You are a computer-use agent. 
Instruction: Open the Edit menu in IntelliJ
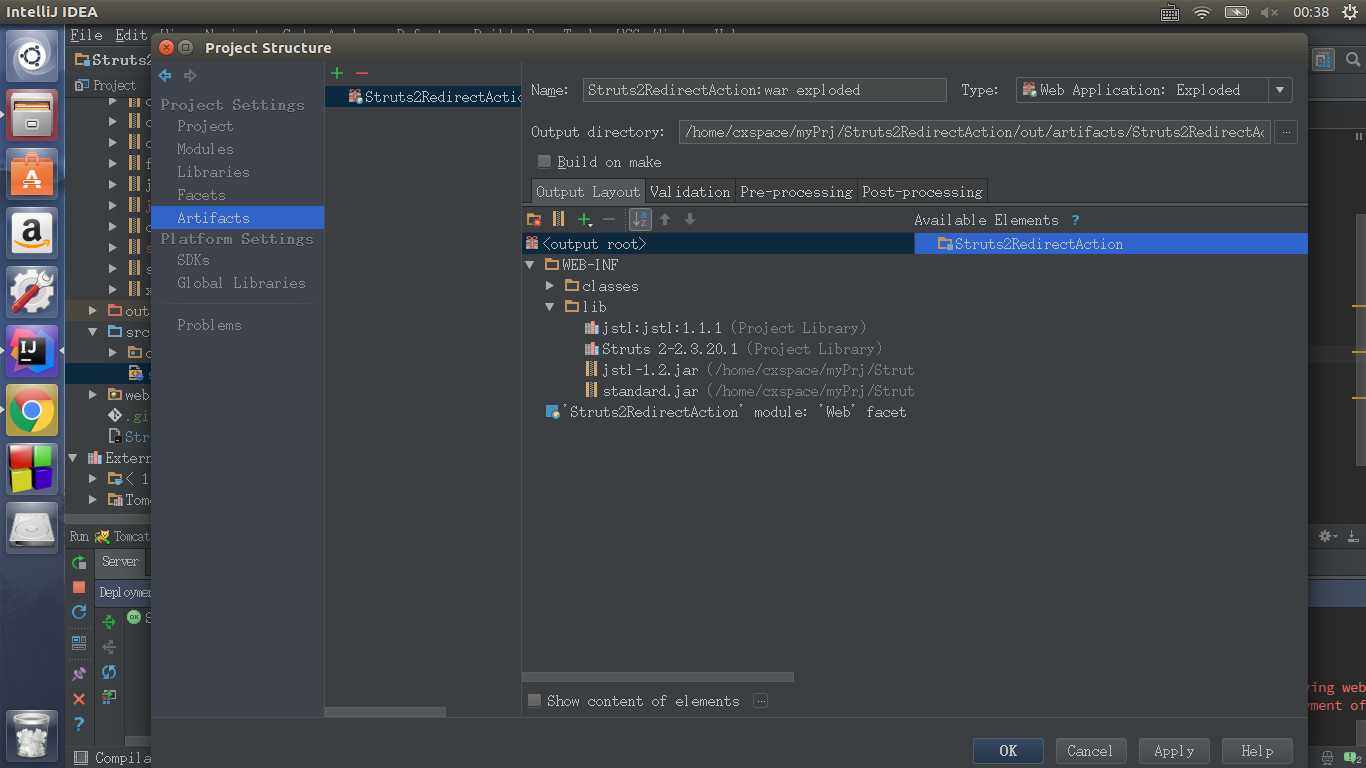[x=131, y=35]
